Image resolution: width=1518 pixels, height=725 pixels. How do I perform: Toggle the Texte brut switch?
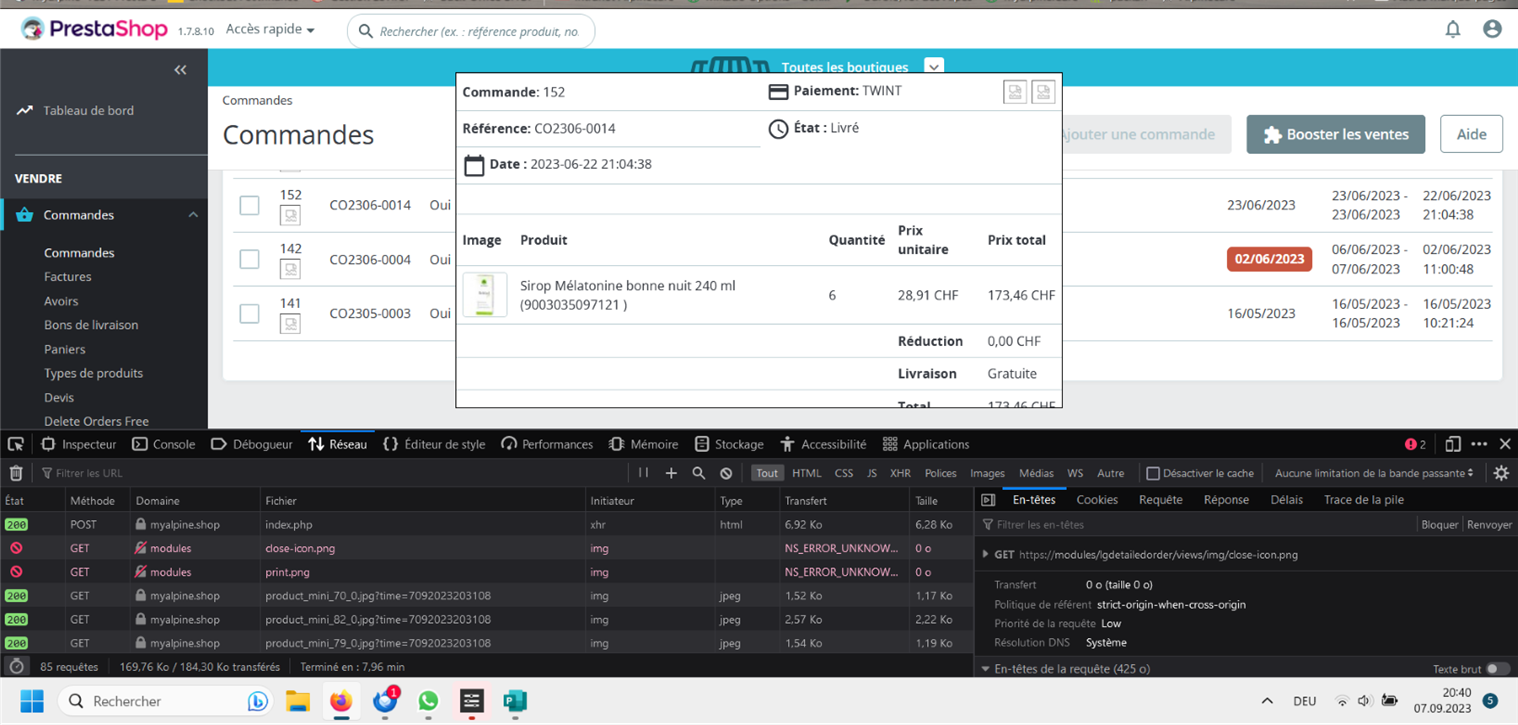click(1497, 669)
